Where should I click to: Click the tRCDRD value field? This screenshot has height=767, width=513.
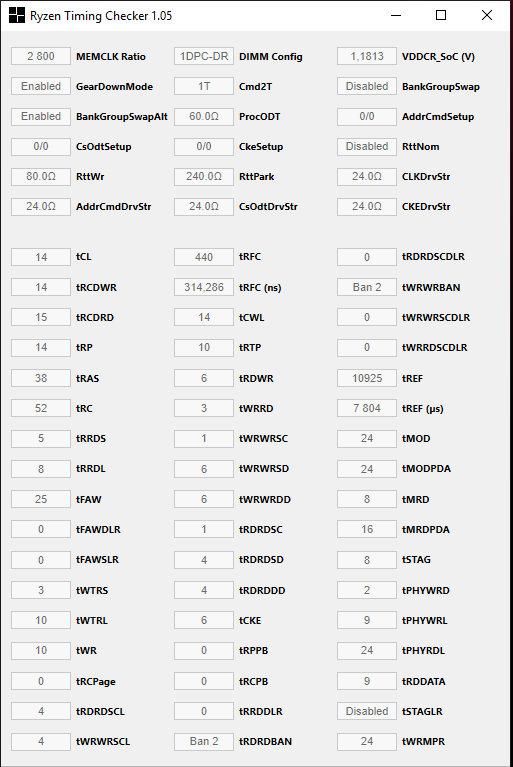click(x=41, y=317)
